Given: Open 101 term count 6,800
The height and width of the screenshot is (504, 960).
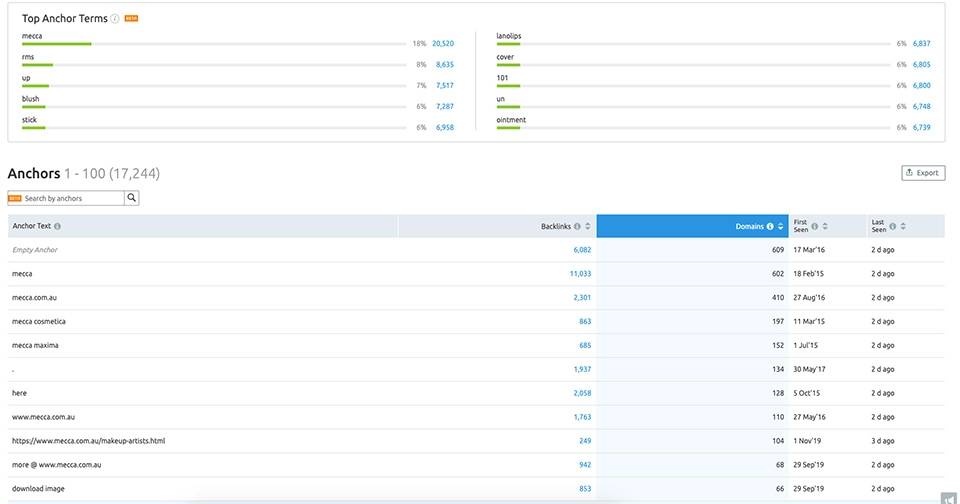Looking at the screenshot, I should (921, 85).
